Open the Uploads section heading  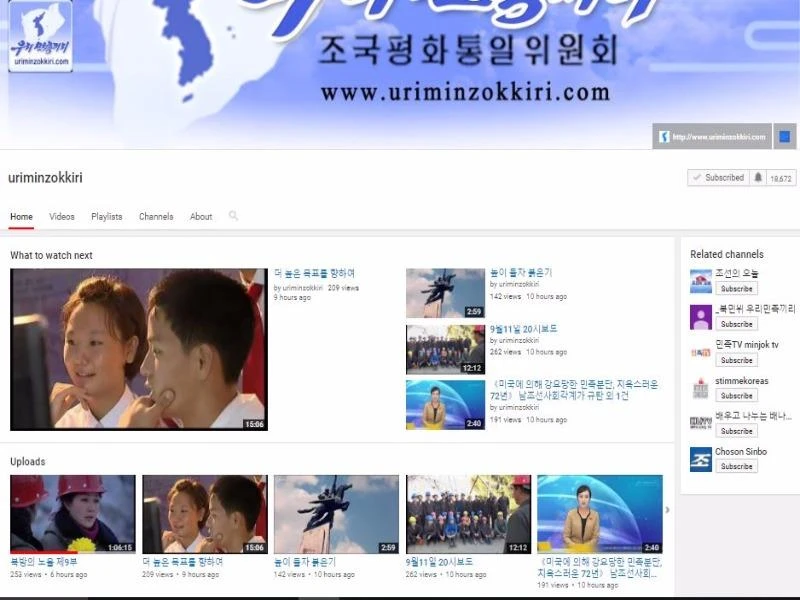tap(28, 461)
